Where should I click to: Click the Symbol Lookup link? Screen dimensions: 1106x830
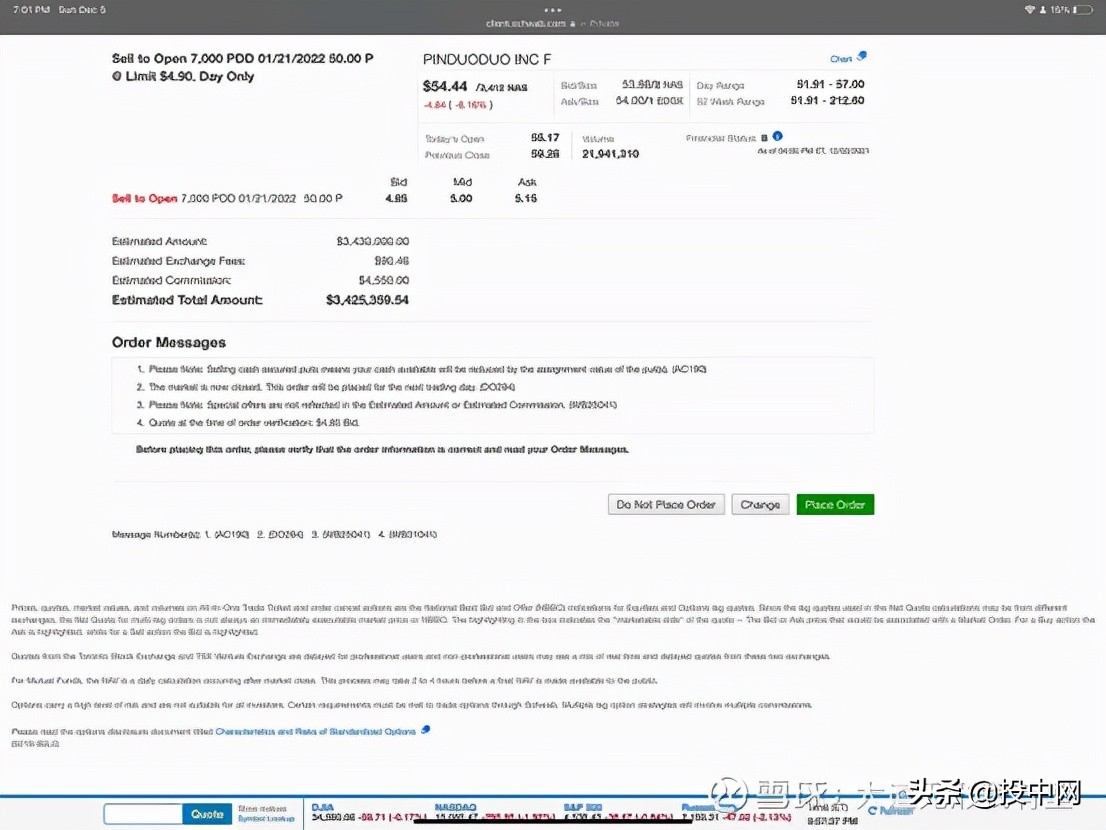point(266,819)
